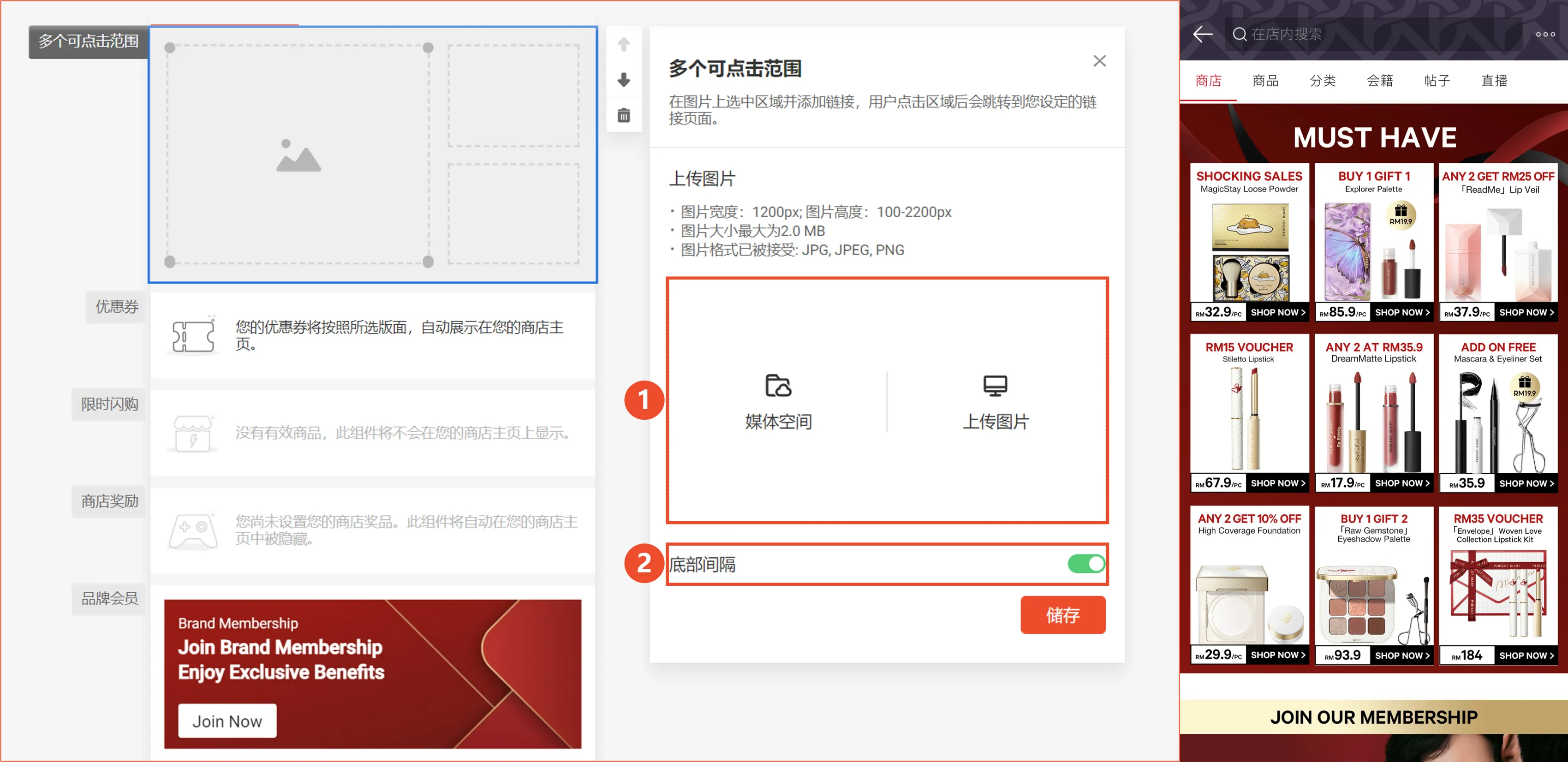Disable the 底部间隔 bottom spacing toggle
Viewport: 1568px width, 762px height.
pos(1086,564)
